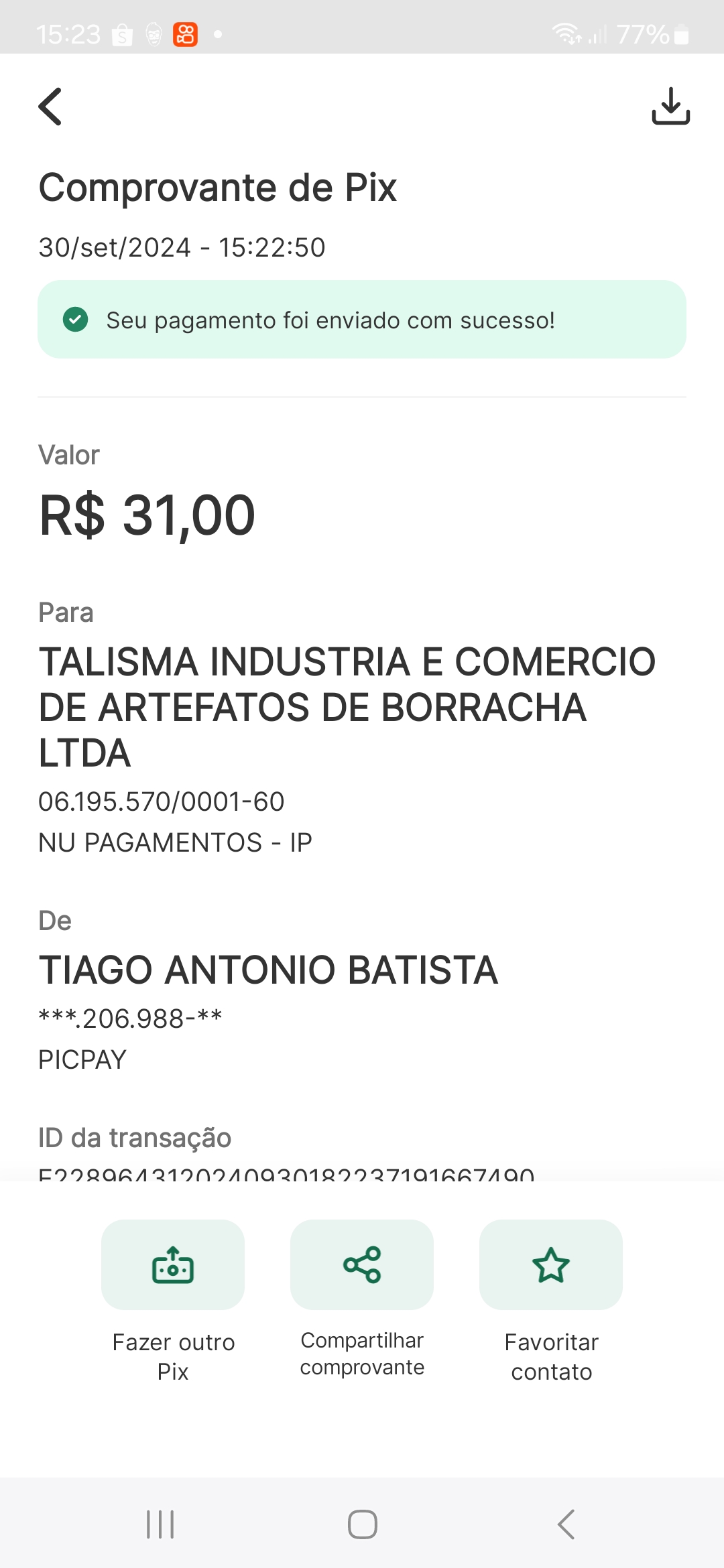Tap the share receipt icon
The width and height of the screenshot is (724, 1568).
[362, 1264]
